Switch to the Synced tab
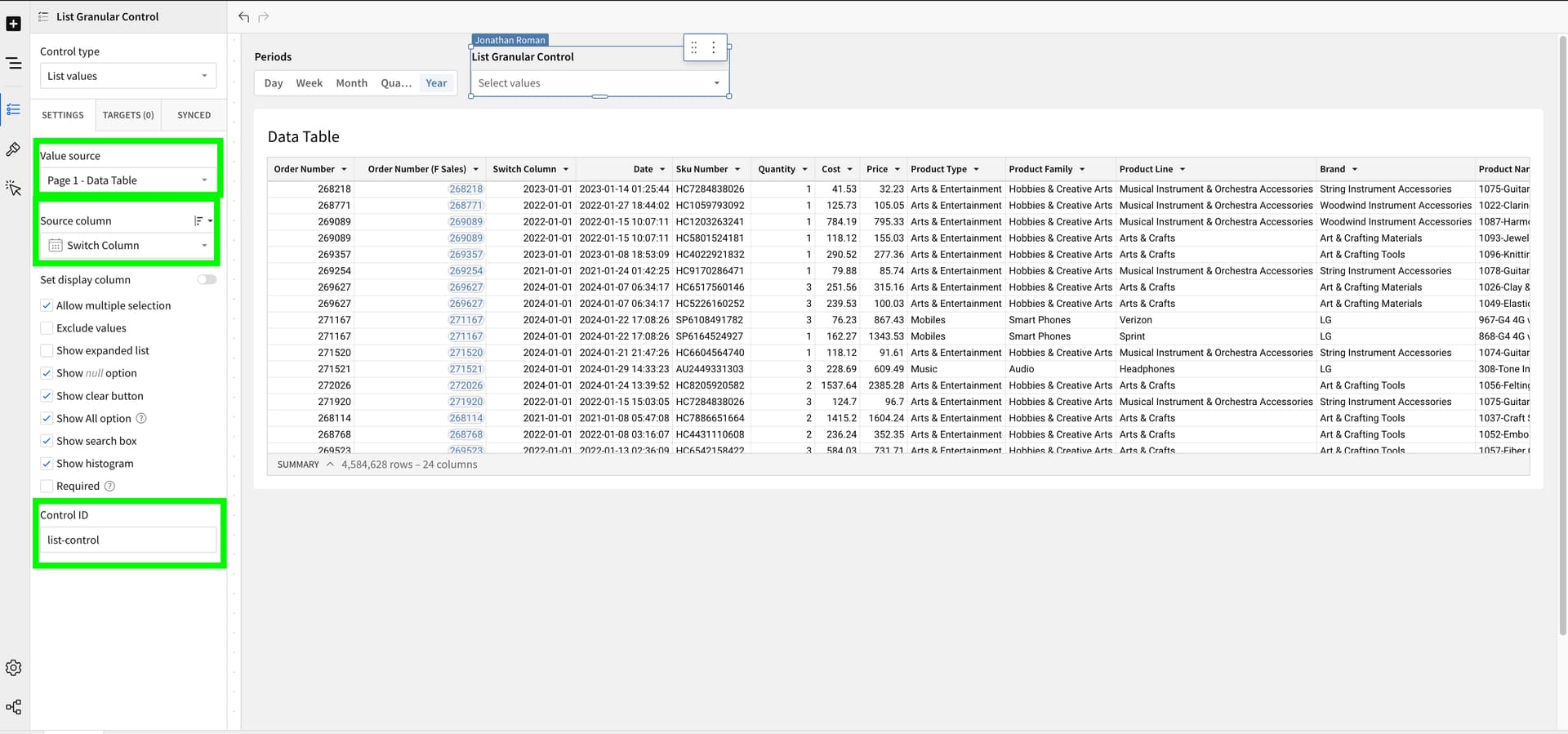This screenshot has width=1568, height=734. 194,115
